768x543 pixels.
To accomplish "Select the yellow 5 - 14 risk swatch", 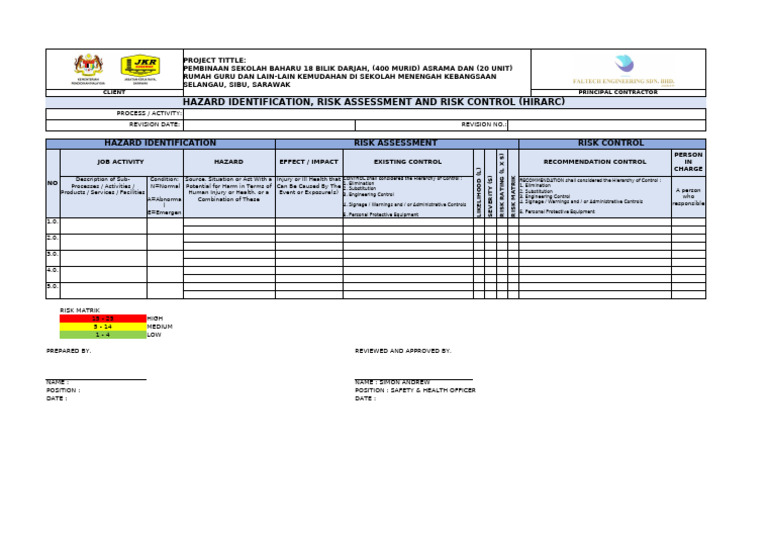I will click(103, 327).
